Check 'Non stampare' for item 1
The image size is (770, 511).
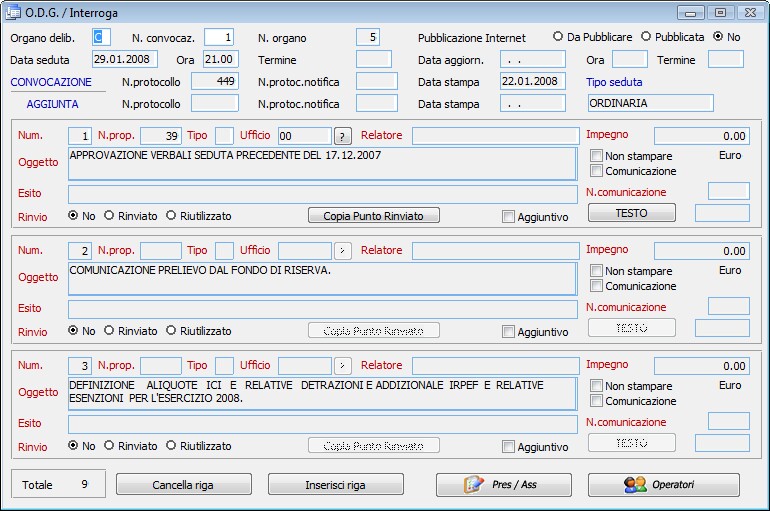[x=596, y=156]
